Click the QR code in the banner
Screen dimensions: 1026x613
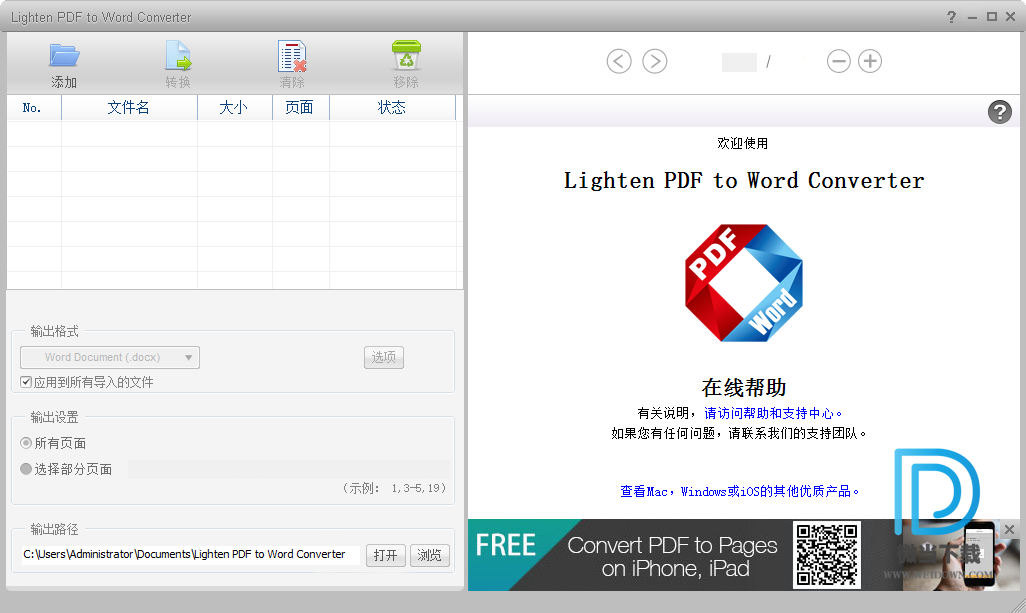[827, 555]
